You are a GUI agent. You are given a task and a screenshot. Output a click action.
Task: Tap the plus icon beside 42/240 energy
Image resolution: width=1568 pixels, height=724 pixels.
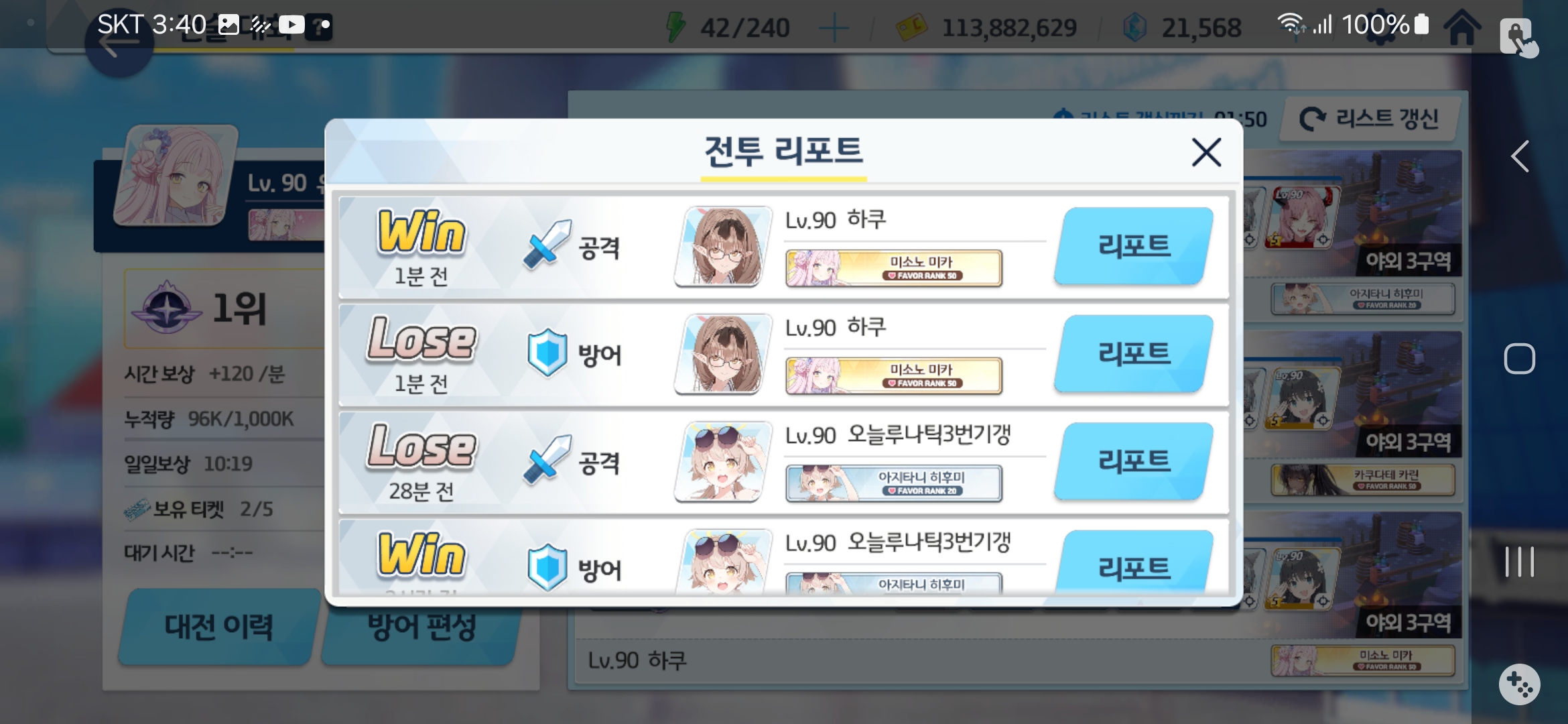point(834,28)
